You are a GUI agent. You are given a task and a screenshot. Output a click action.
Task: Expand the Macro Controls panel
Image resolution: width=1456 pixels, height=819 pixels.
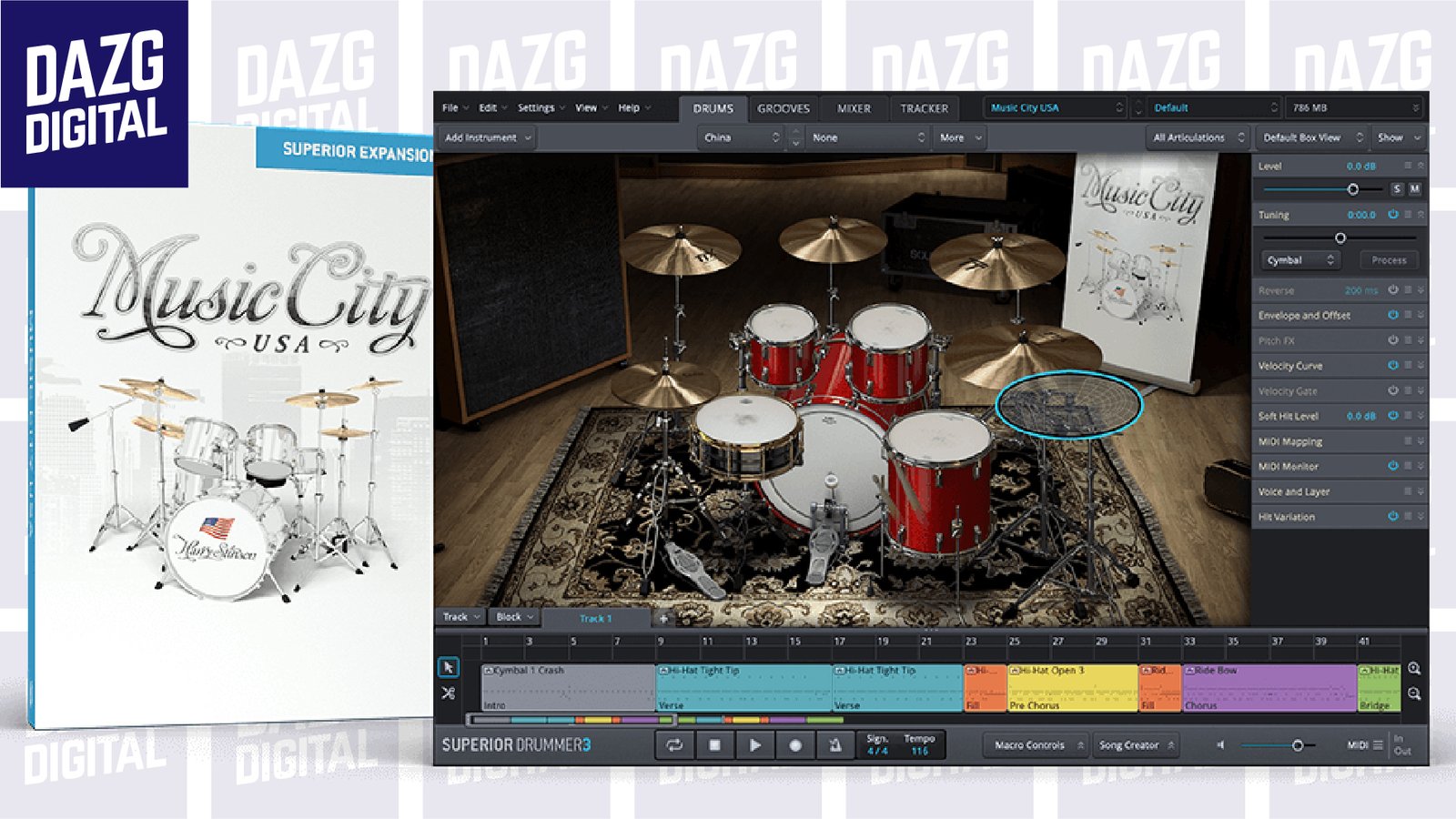1037,745
